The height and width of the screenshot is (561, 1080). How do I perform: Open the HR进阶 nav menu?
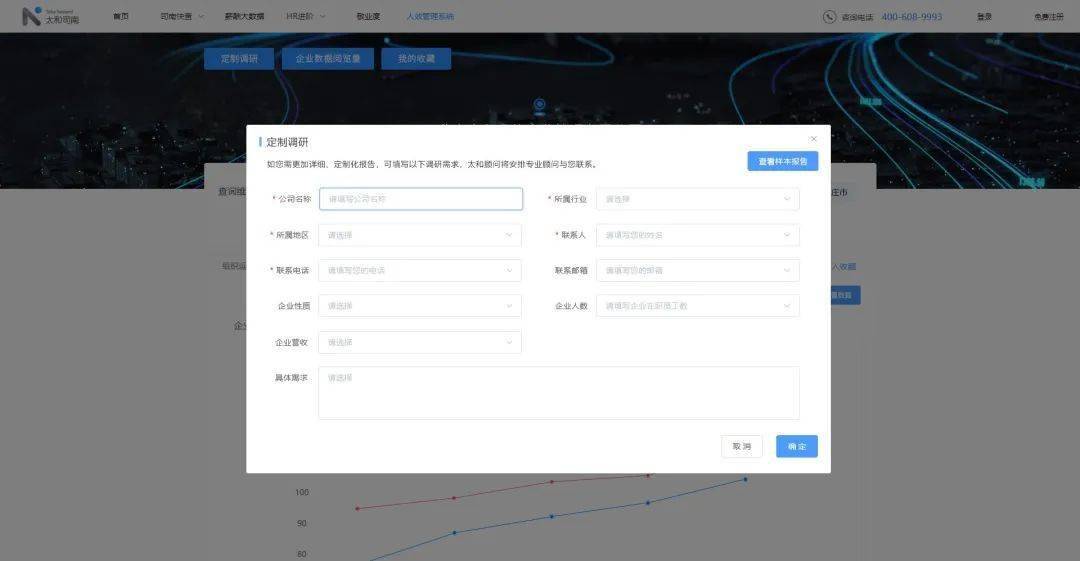[x=306, y=17]
